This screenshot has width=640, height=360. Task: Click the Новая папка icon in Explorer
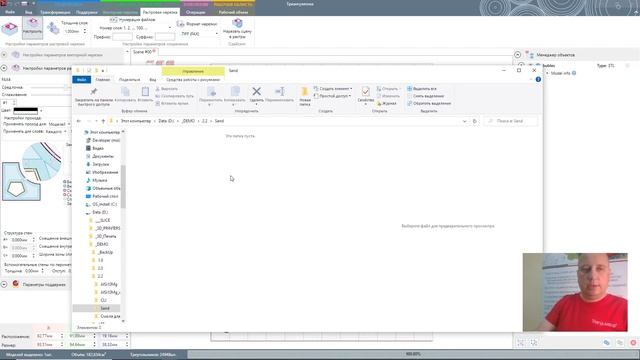pos(304,91)
